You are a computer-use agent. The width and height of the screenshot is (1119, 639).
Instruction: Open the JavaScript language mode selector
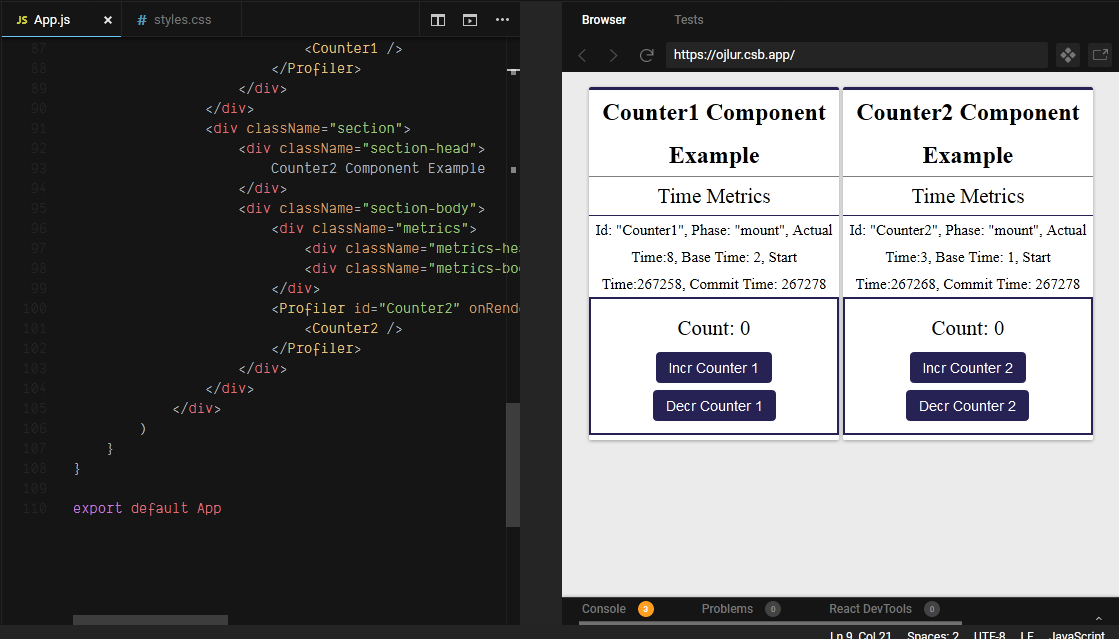click(1076, 634)
